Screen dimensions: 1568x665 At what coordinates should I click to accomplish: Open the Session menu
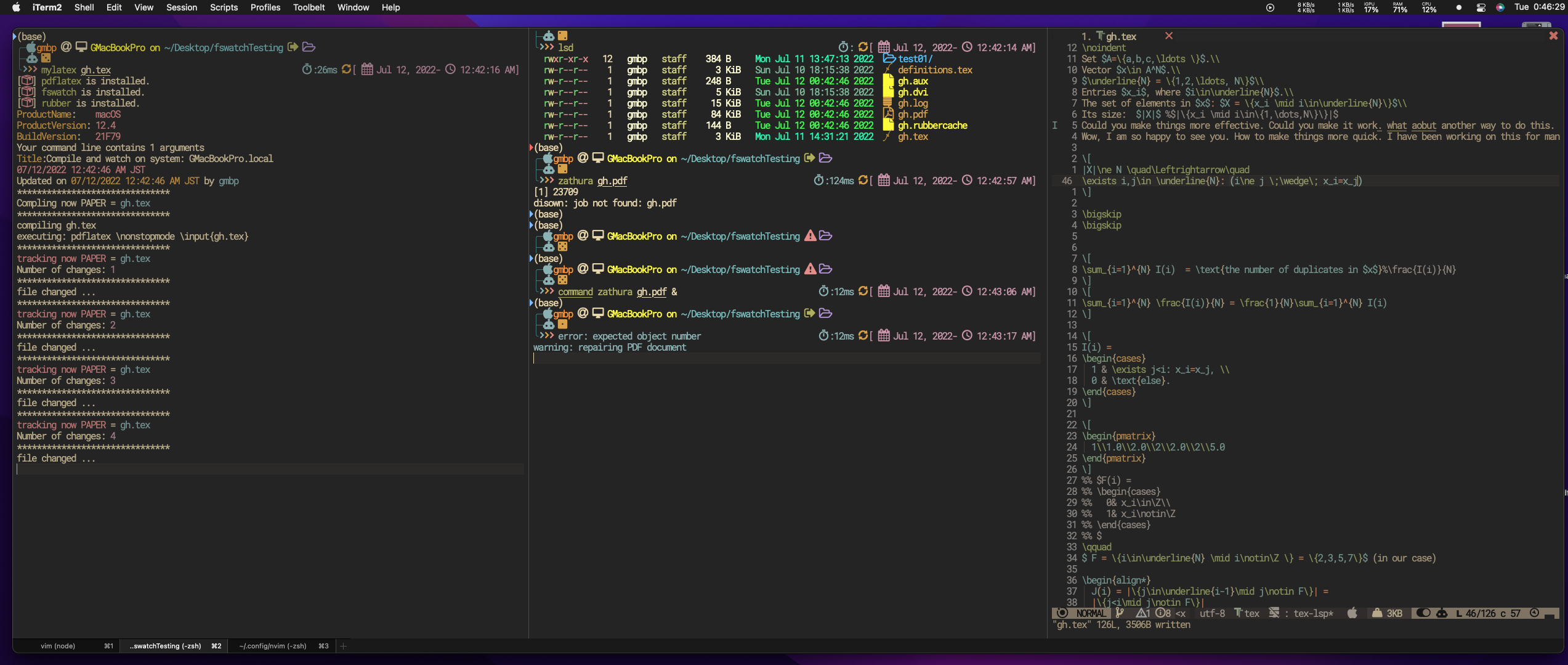pos(182,7)
